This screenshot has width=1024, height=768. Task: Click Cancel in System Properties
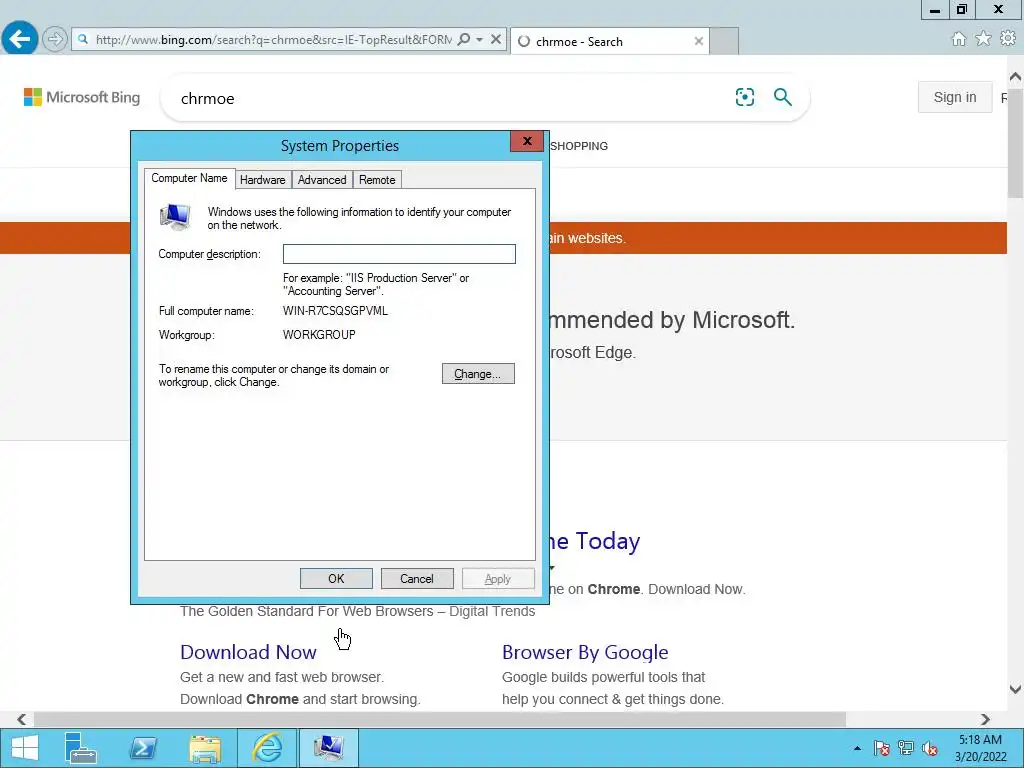tap(417, 579)
